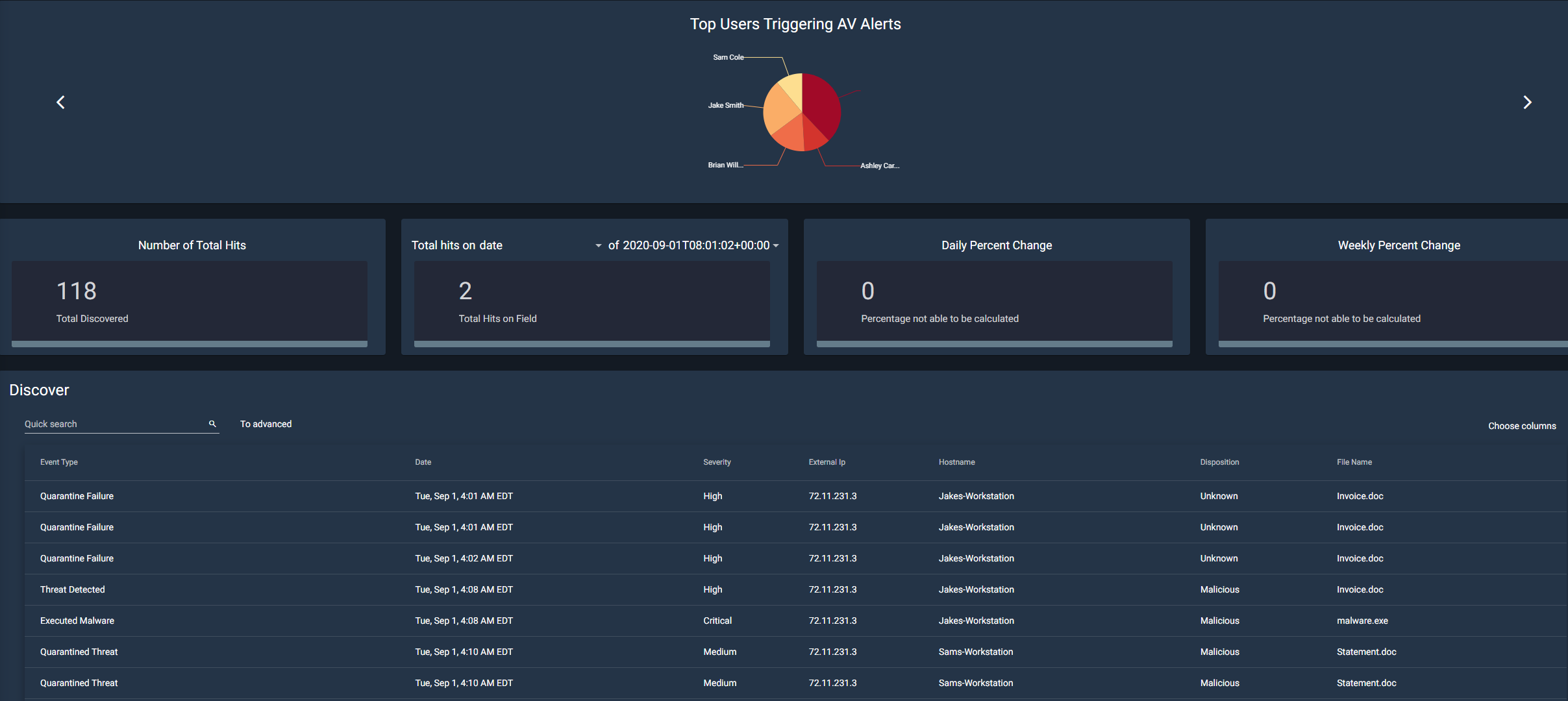
Task: Click the '2' Total Hits on Field value
Action: (x=466, y=291)
